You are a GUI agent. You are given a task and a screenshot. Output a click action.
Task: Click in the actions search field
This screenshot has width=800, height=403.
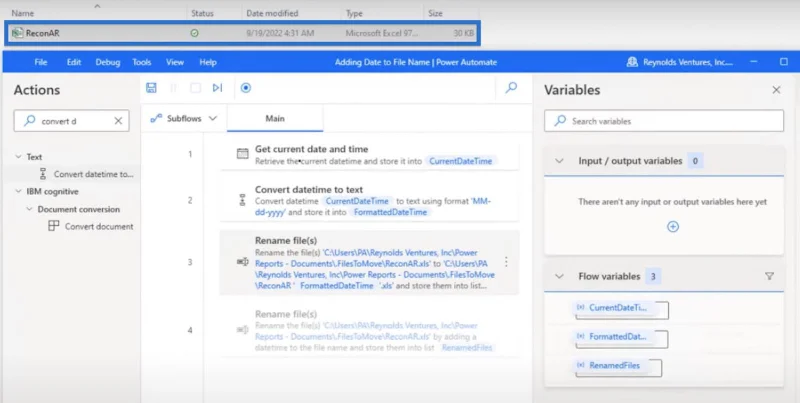71,121
